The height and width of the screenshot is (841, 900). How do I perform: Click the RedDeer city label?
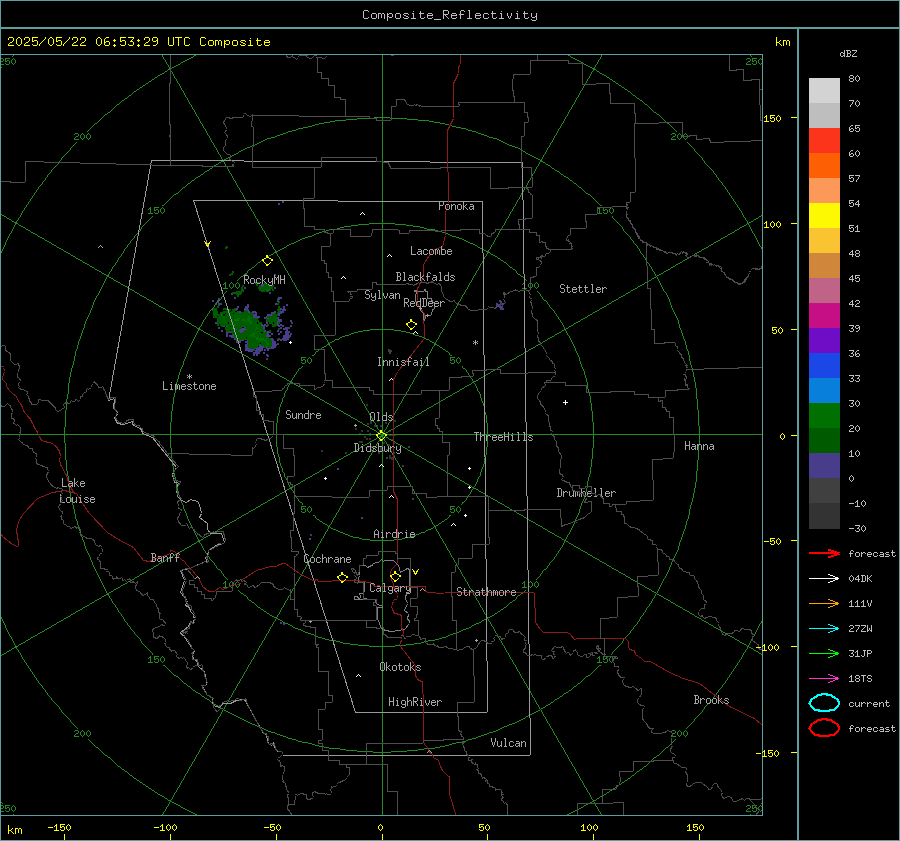[x=424, y=303]
